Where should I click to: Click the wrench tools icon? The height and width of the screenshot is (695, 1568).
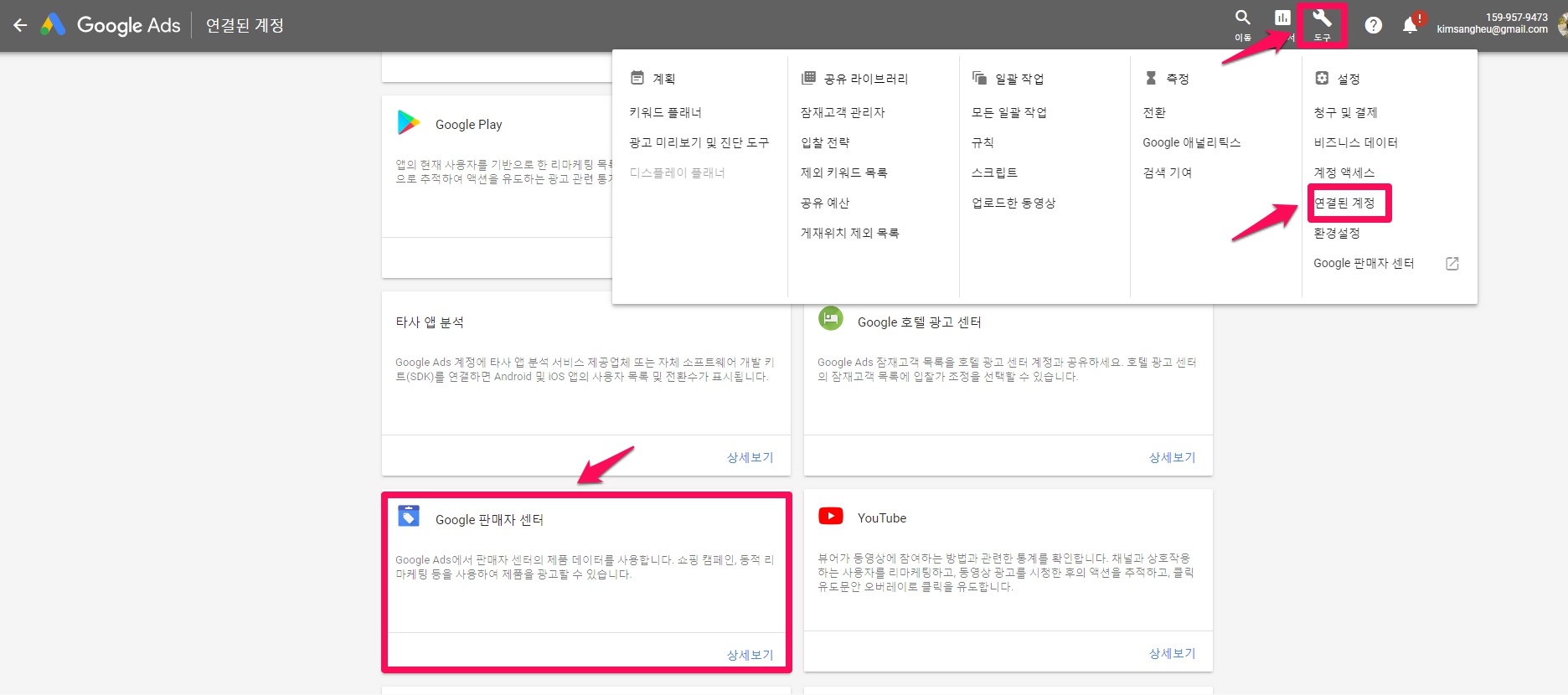(x=1322, y=20)
